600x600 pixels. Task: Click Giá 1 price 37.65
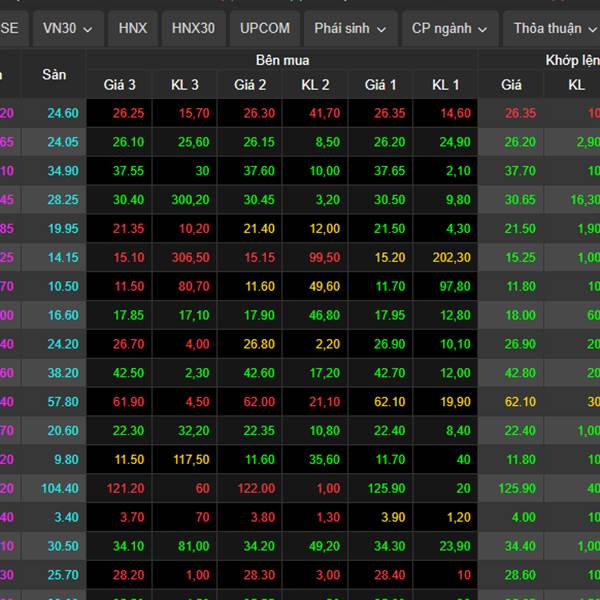pyautogui.click(x=390, y=171)
